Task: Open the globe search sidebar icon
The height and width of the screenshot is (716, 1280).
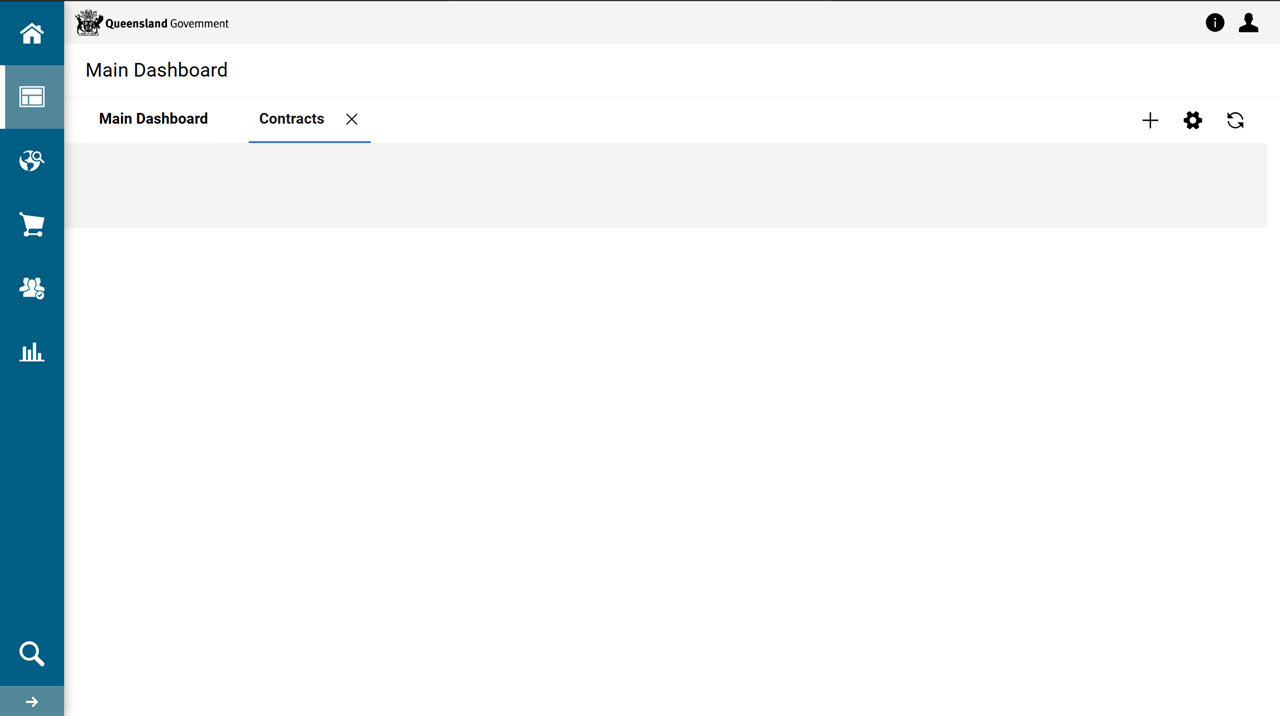Action: pyautogui.click(x=32, y=161)
